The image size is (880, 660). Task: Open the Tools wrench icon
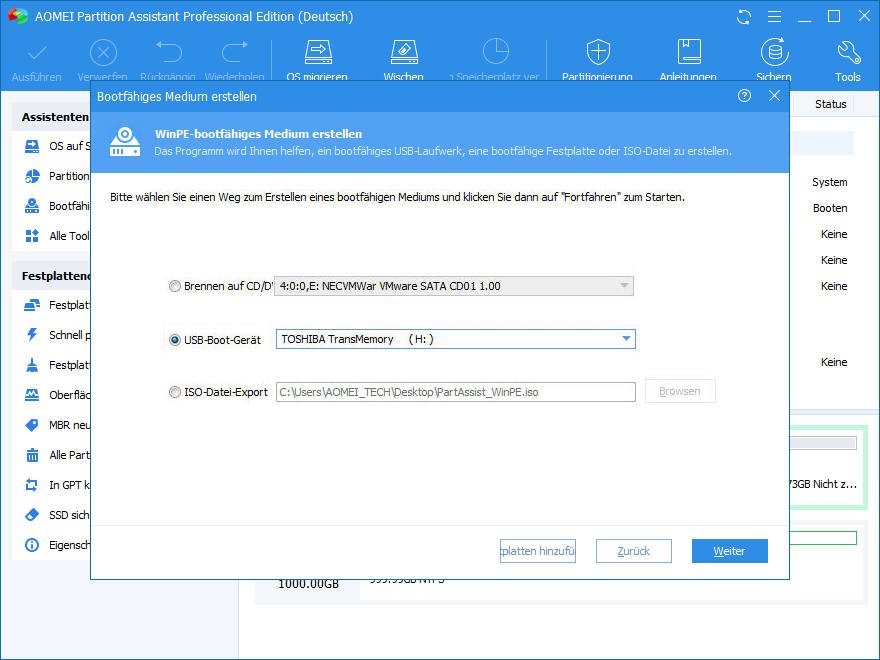tap(848, 52)
